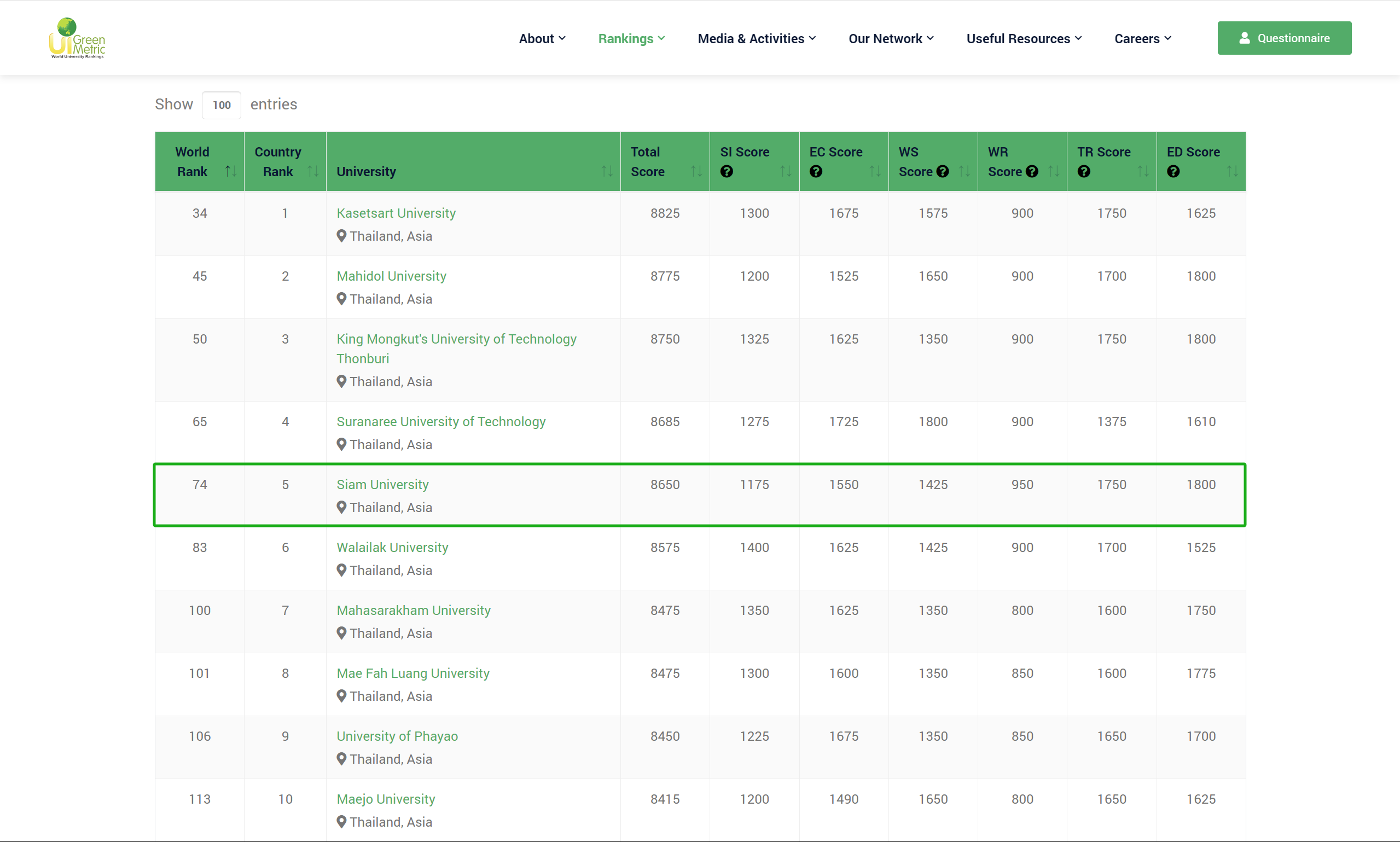The image size is (1400, 842).
Task: Show SI Score help question icon
Action: click(x=727, y=171)
